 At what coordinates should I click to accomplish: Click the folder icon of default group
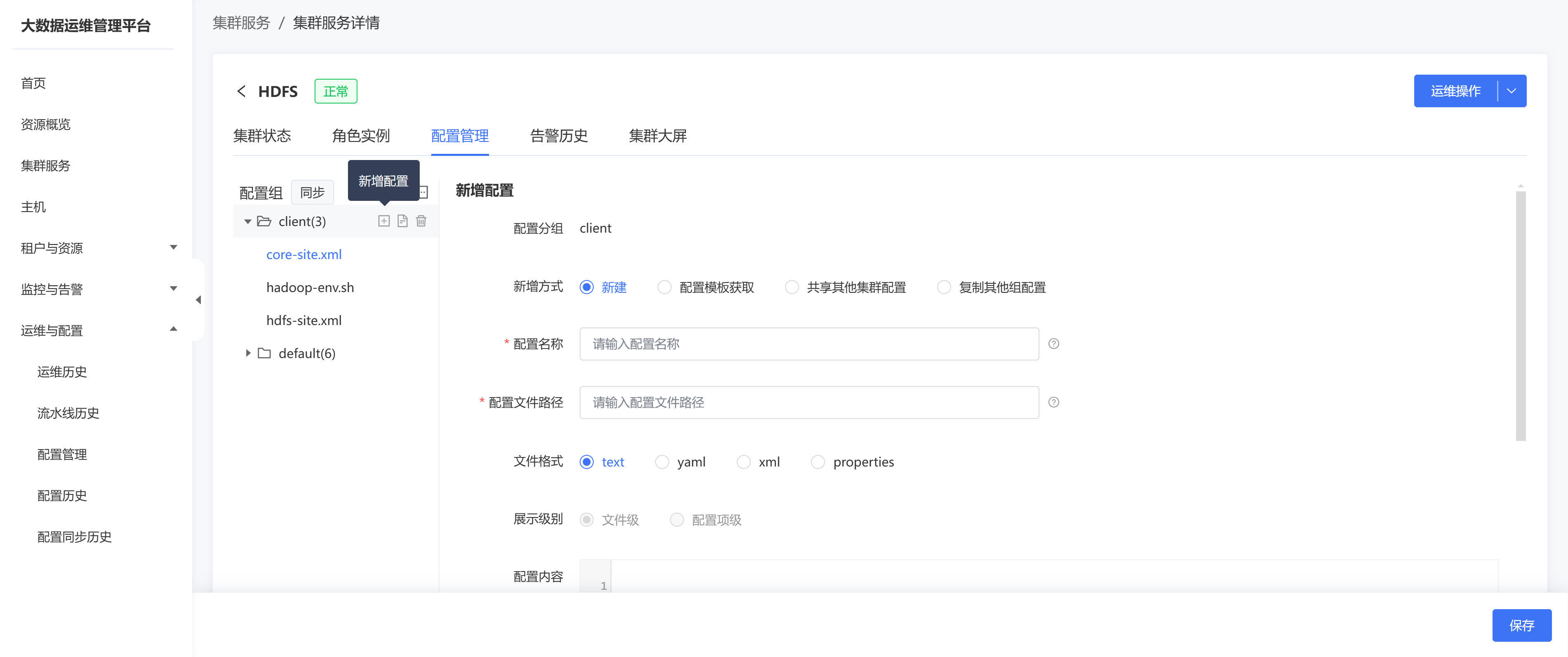[x=264, y=353]
